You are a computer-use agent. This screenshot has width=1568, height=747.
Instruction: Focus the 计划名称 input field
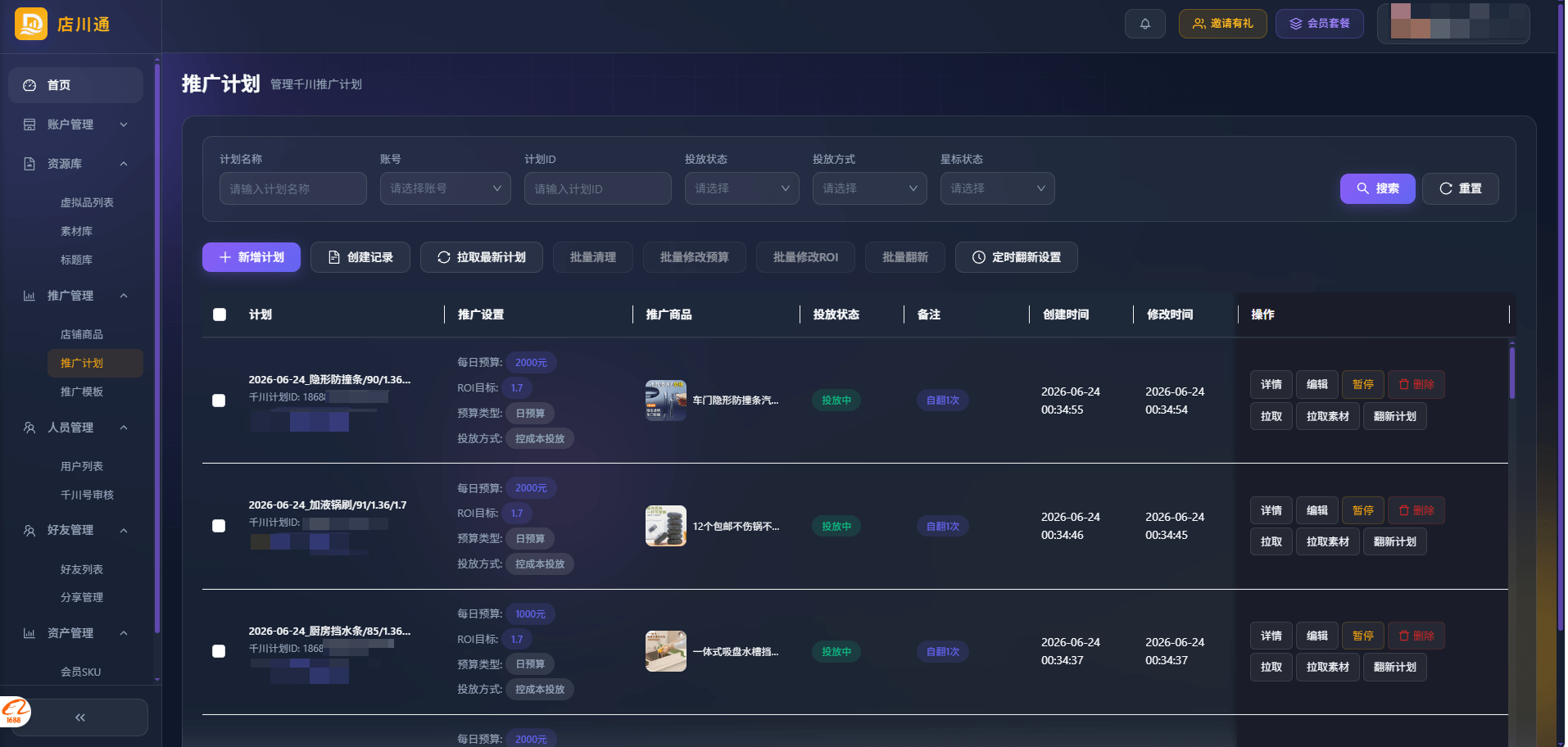pyautogui.click(x=292, y=188)
